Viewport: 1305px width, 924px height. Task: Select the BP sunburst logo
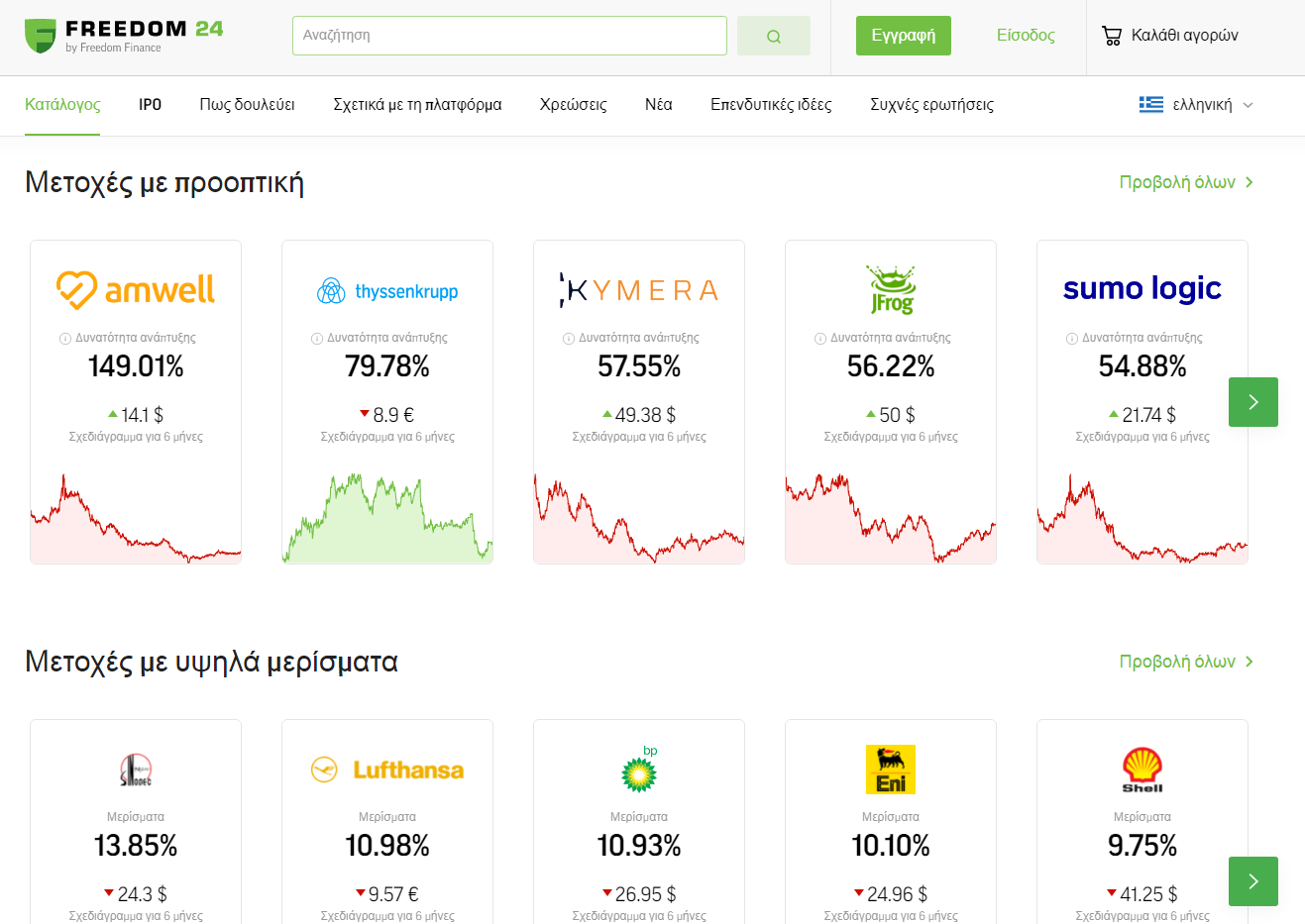639,770
